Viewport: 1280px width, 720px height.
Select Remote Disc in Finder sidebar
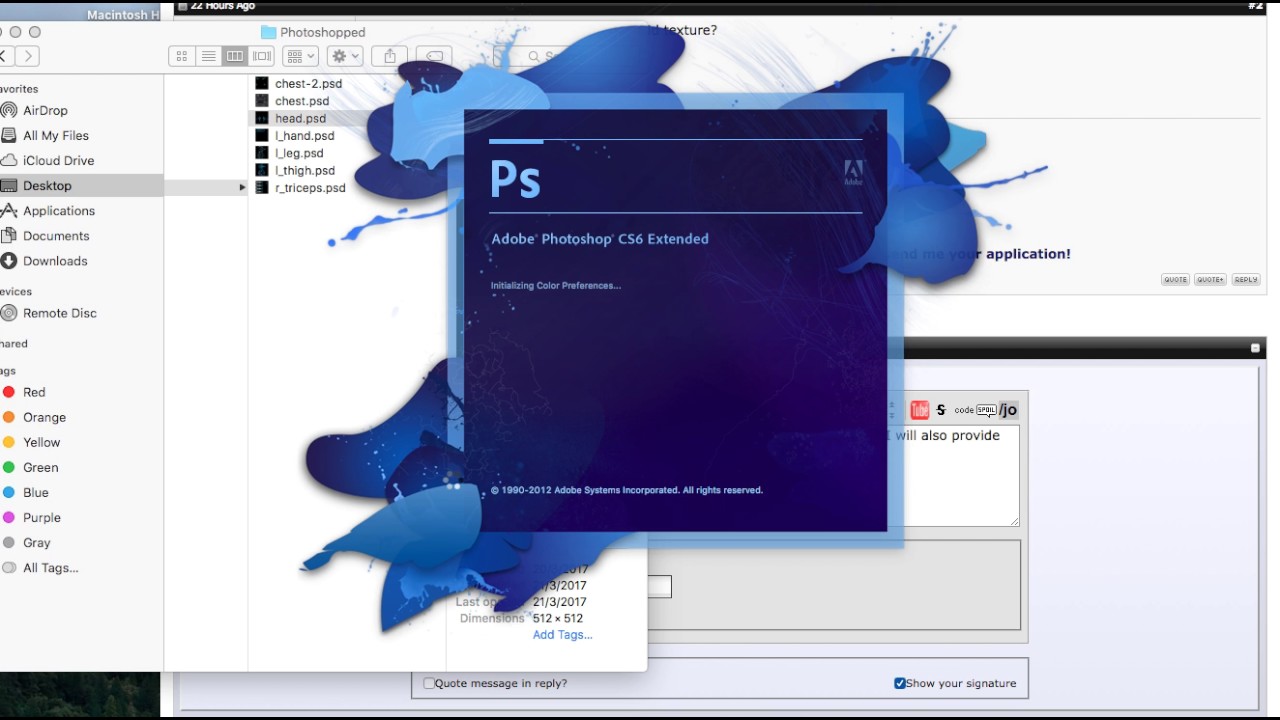(59, 313)
